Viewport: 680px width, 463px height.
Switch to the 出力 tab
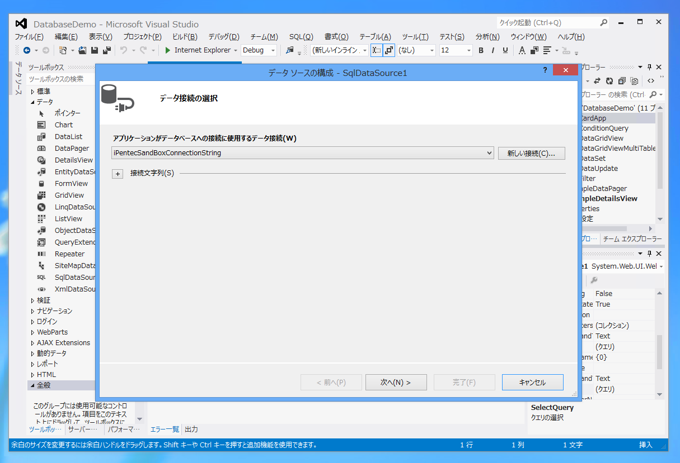(191, 429)
